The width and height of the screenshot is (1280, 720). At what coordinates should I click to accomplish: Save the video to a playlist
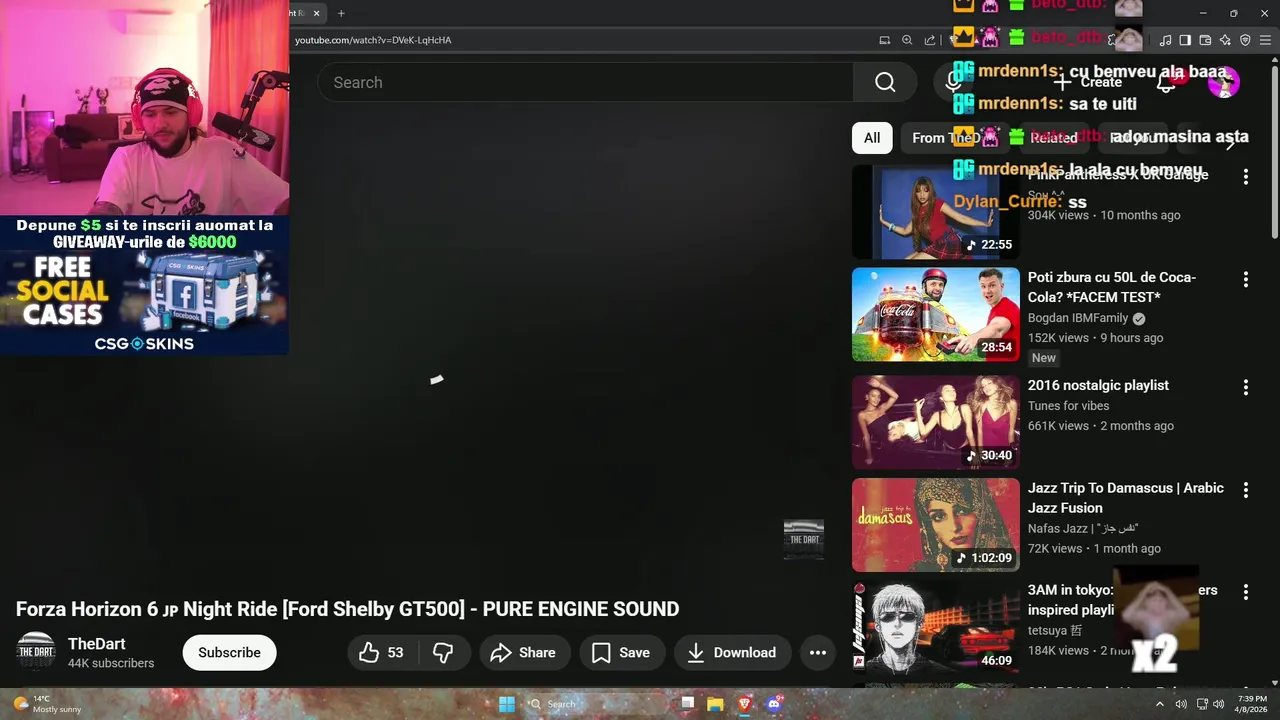pyautogui.click(x=621, y=653)
